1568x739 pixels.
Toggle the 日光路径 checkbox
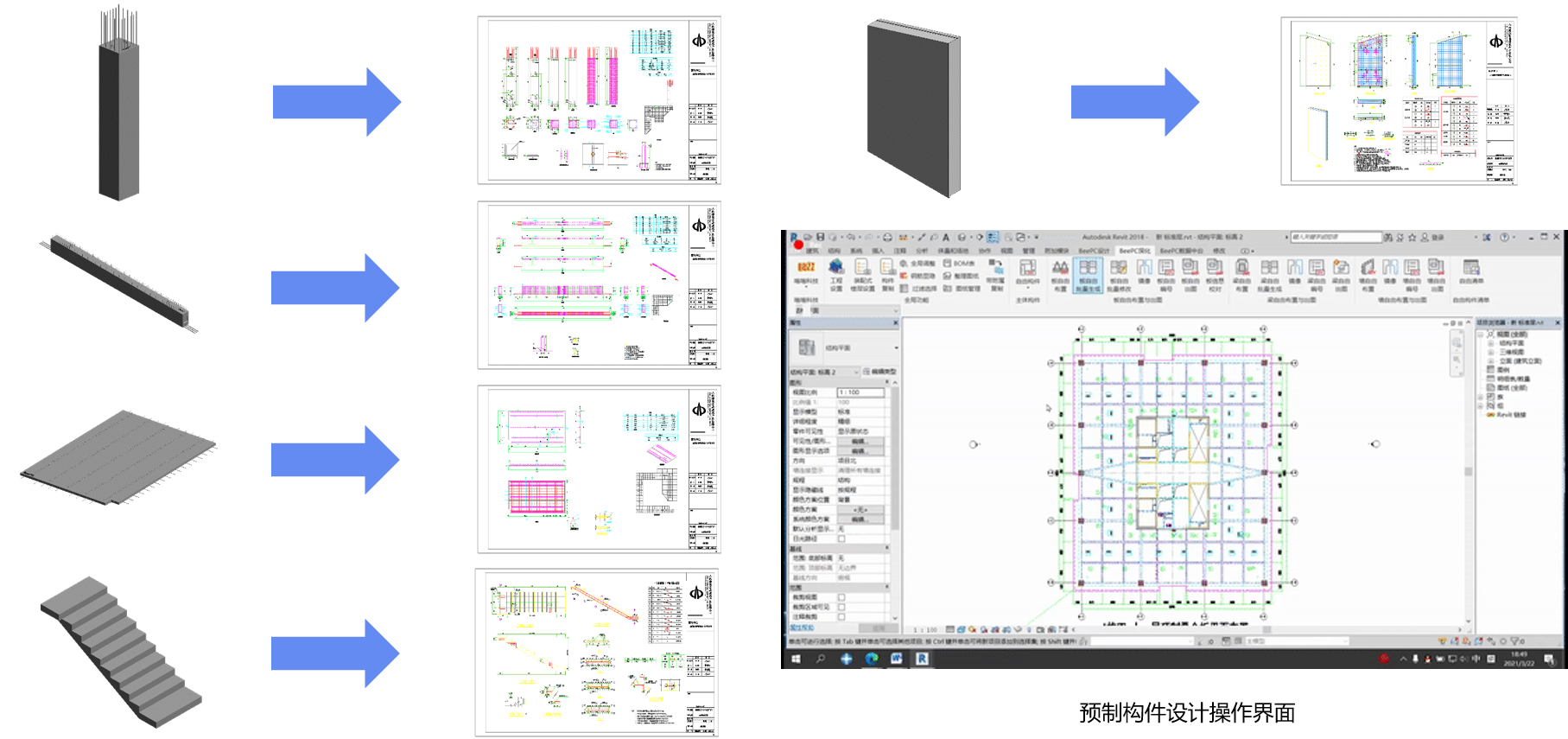841,538
